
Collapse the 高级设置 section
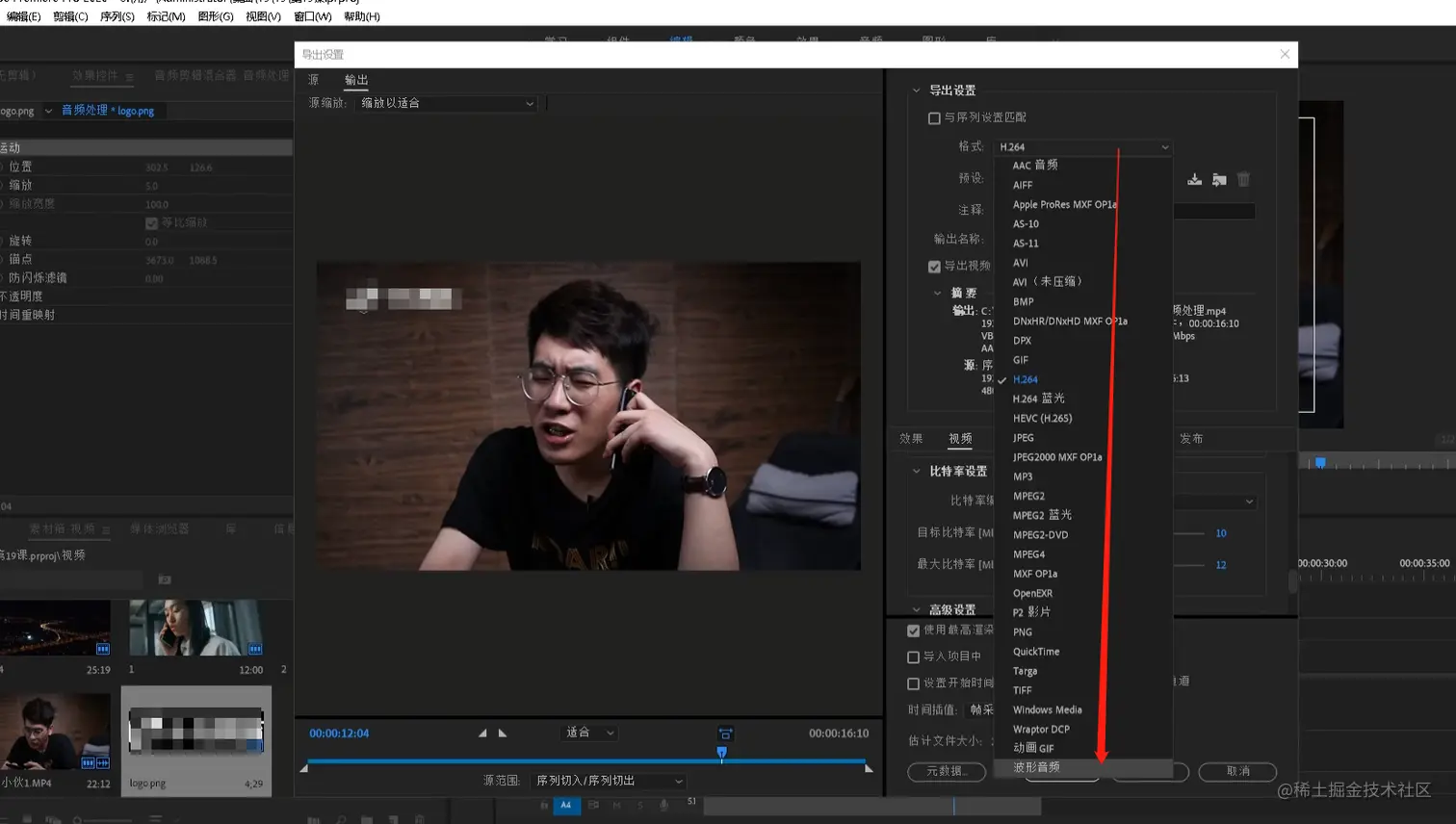916,609
